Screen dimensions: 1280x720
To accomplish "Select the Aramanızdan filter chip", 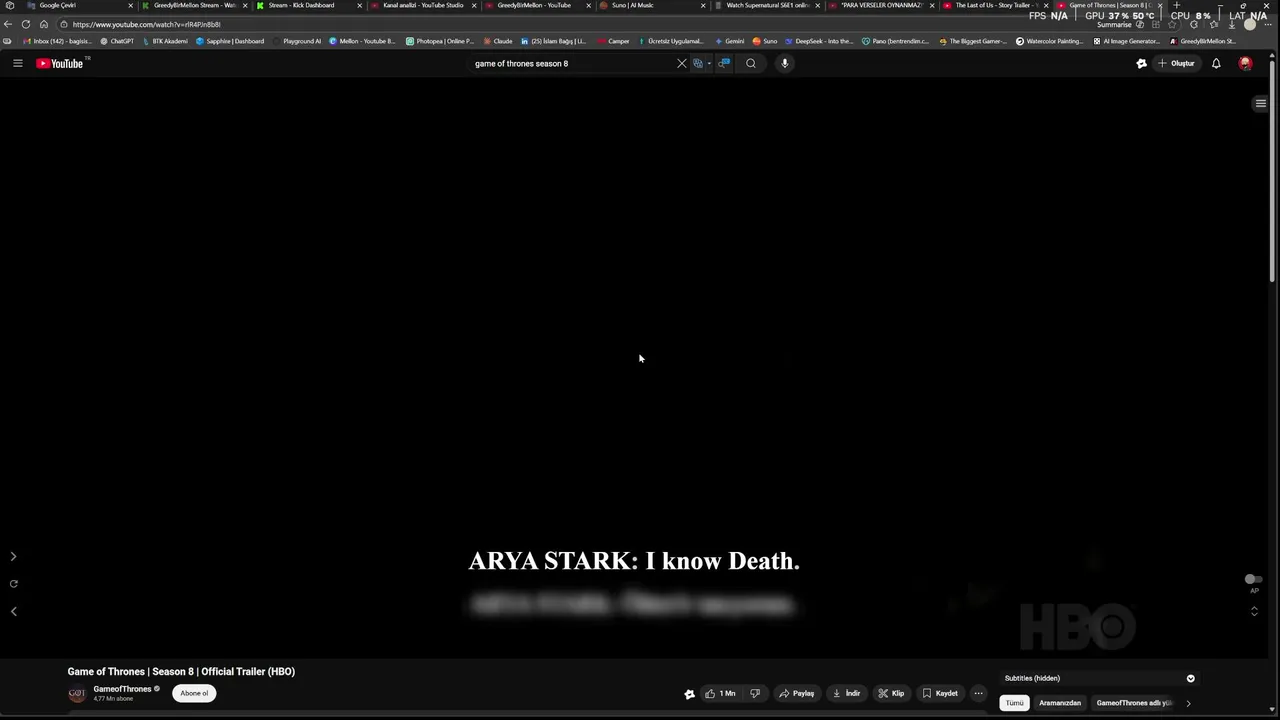I will (1060, 703).
